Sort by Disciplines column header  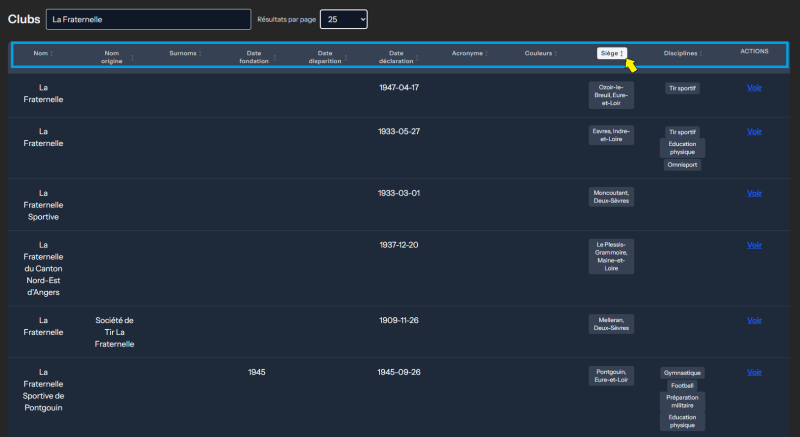click(683, 53)
